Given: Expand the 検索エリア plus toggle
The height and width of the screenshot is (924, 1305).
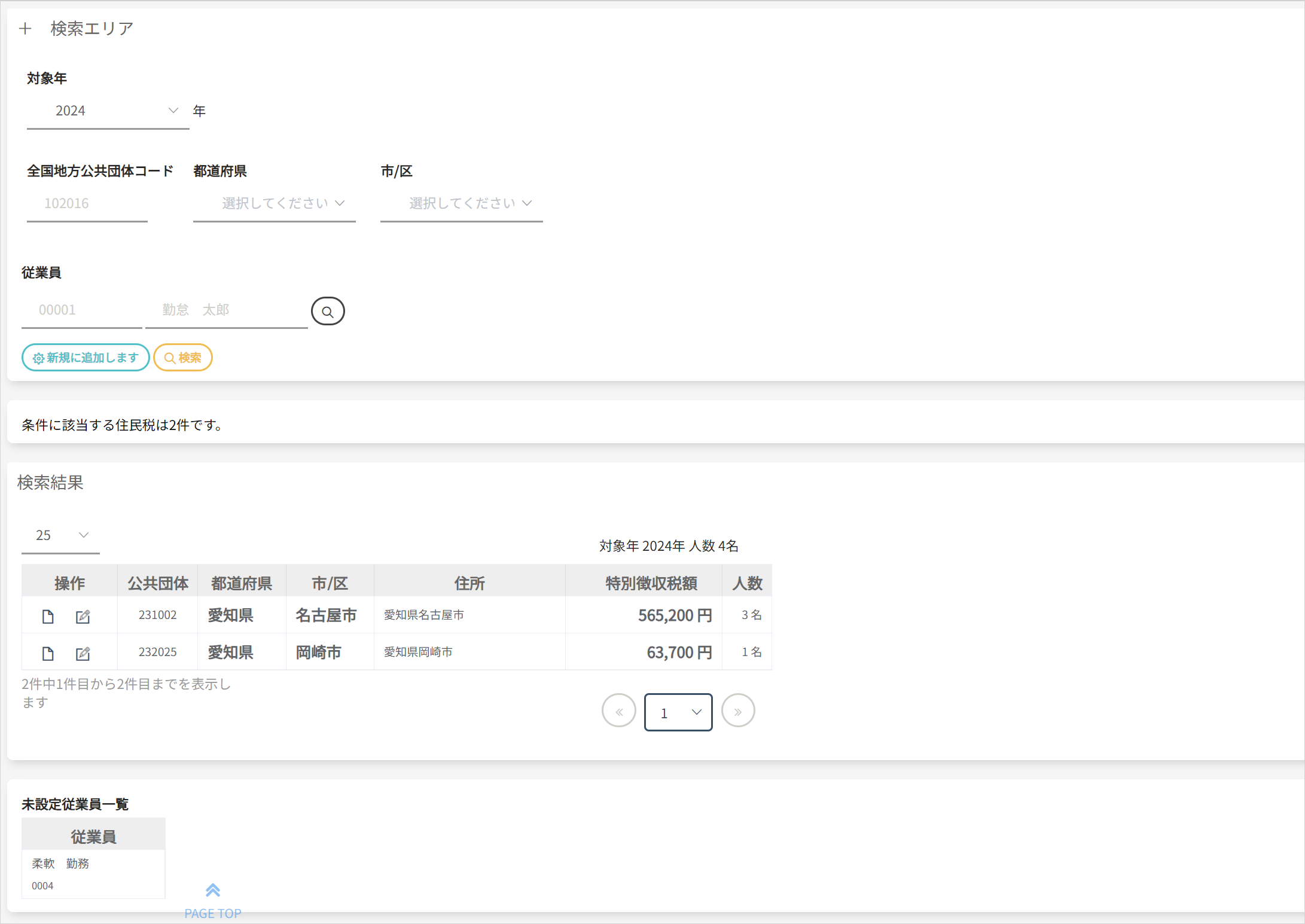Looking at the screenshot, I should click(25, 29).
